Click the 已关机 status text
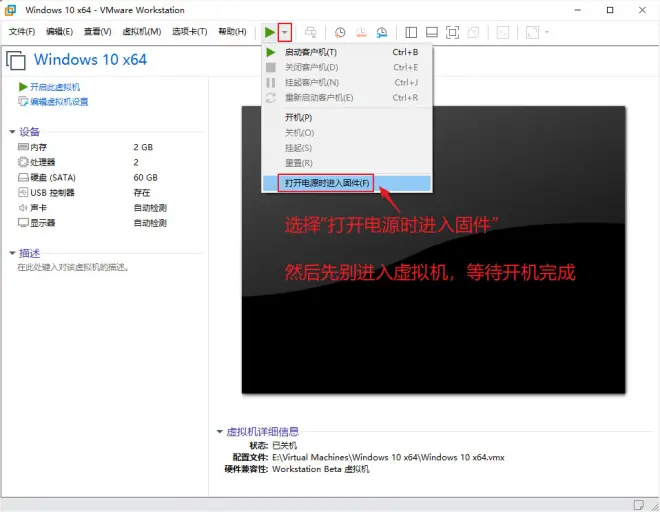The height and width of the screenshot is (512, 660). tap(285, 445)
